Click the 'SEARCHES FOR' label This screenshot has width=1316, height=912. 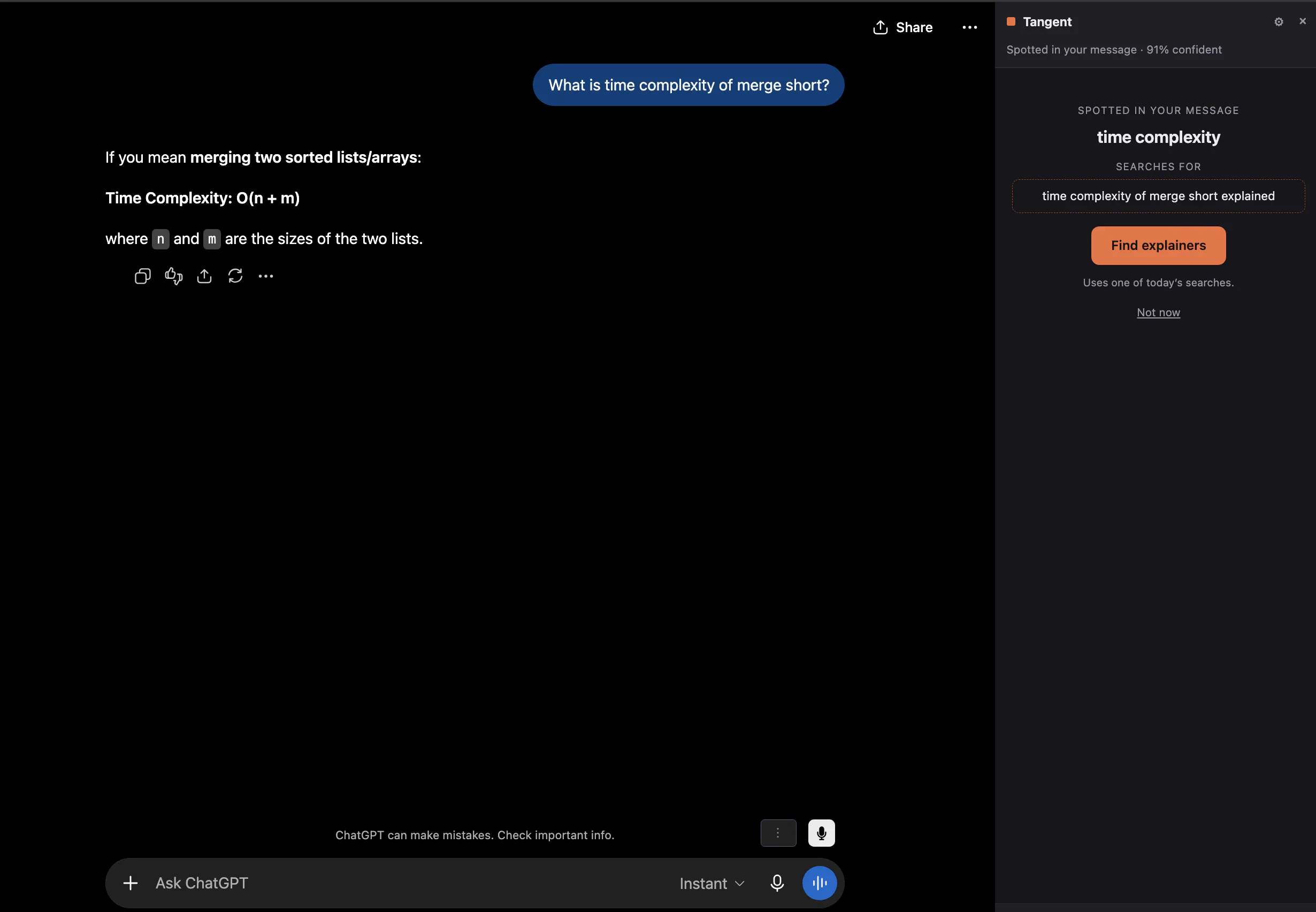click(x=1158, y=167)
